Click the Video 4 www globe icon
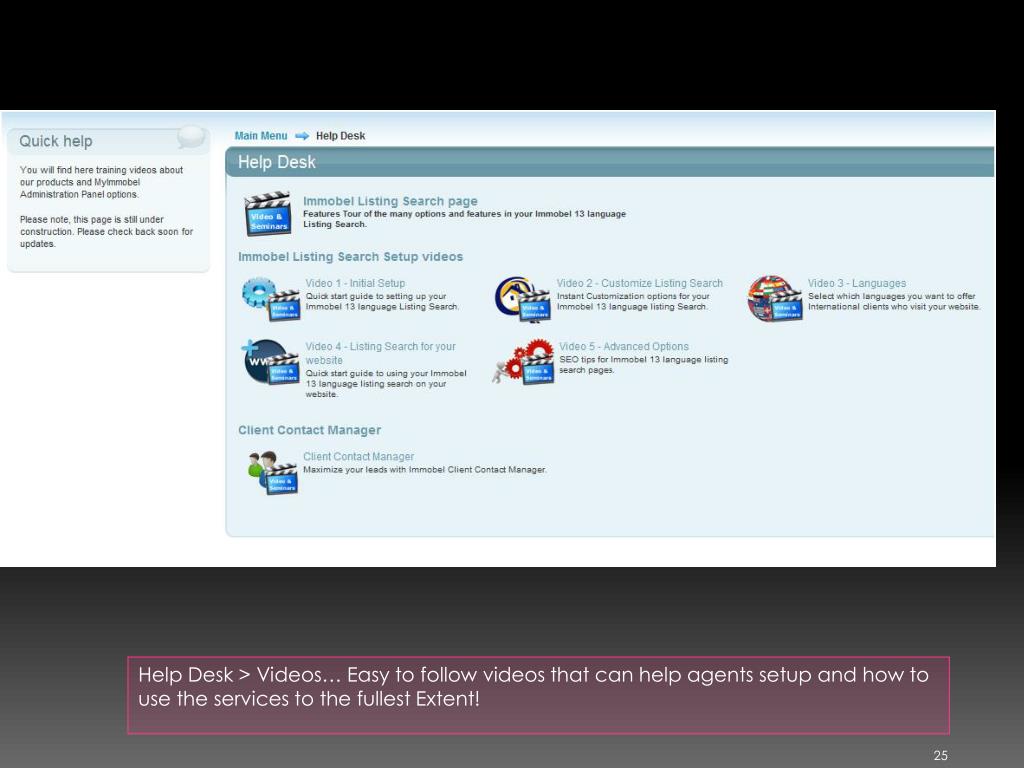The width and height of the screenshot is (1024, 768). click(x=272, y=362)
